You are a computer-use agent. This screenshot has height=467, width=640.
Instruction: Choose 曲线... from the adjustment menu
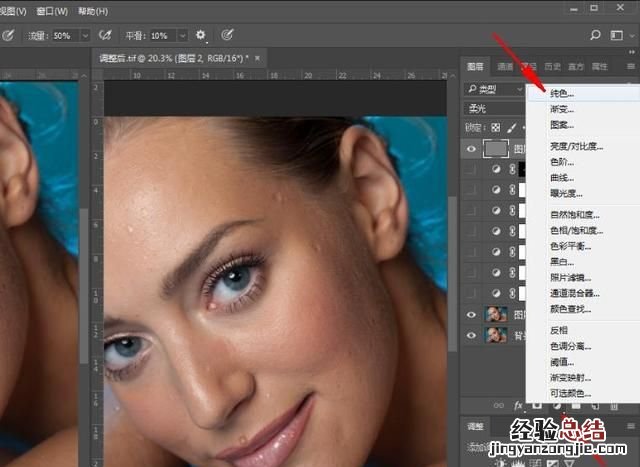point(563,177)
